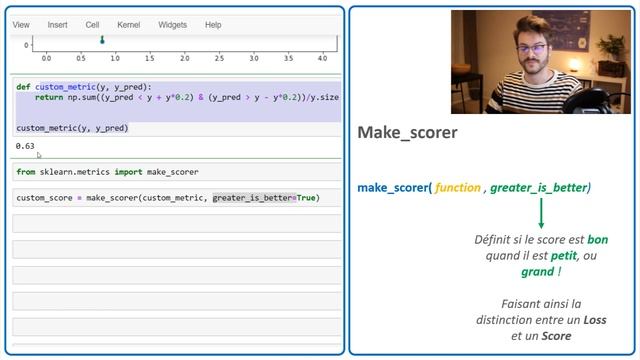Click the sklearn.metrics import cell
Screen dimensions: 640x360
coord(177,172)
